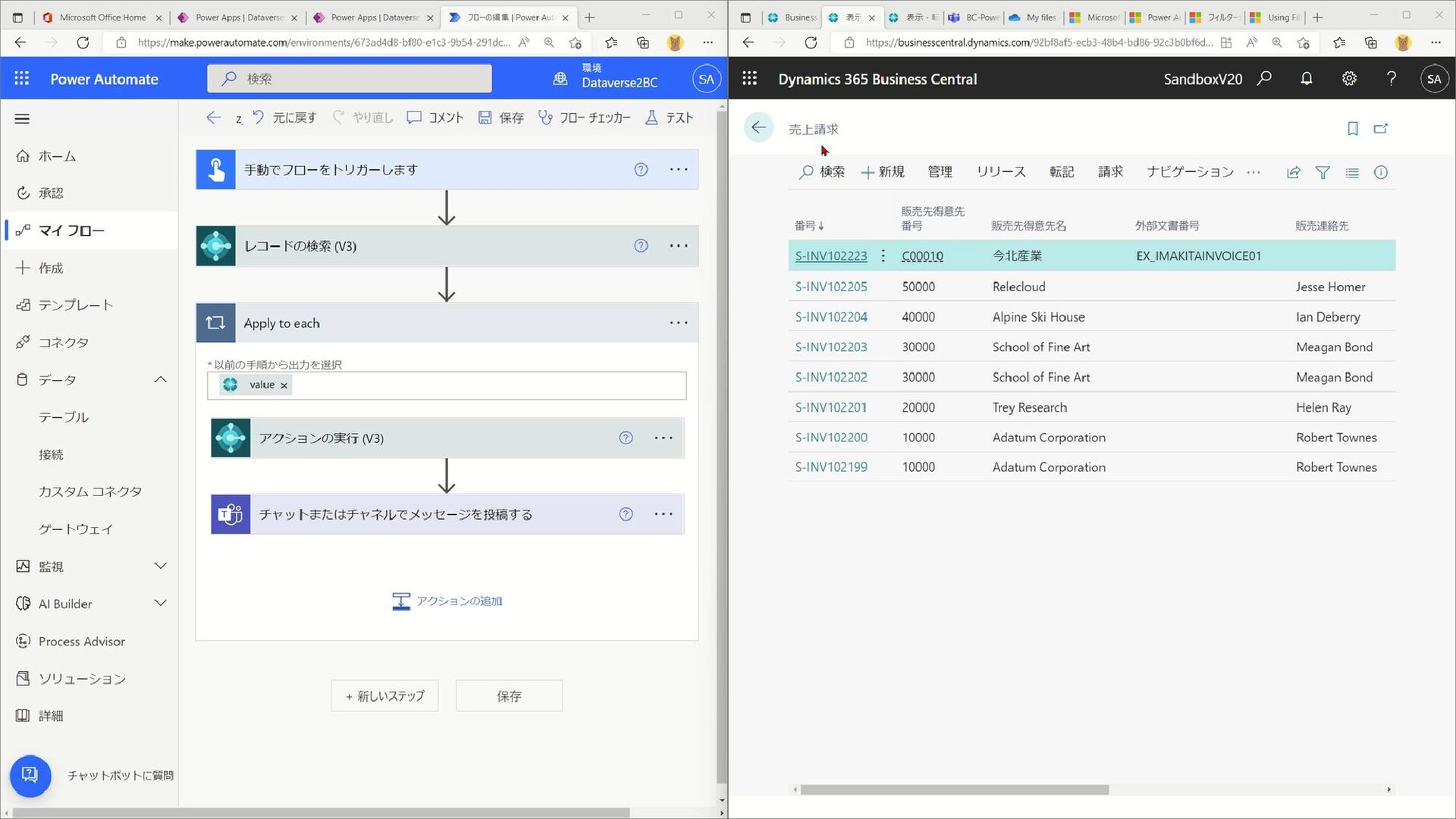Open 作成 in the sidebar
The width and height of the screenshot is (1456, 819).
[51, 268]
